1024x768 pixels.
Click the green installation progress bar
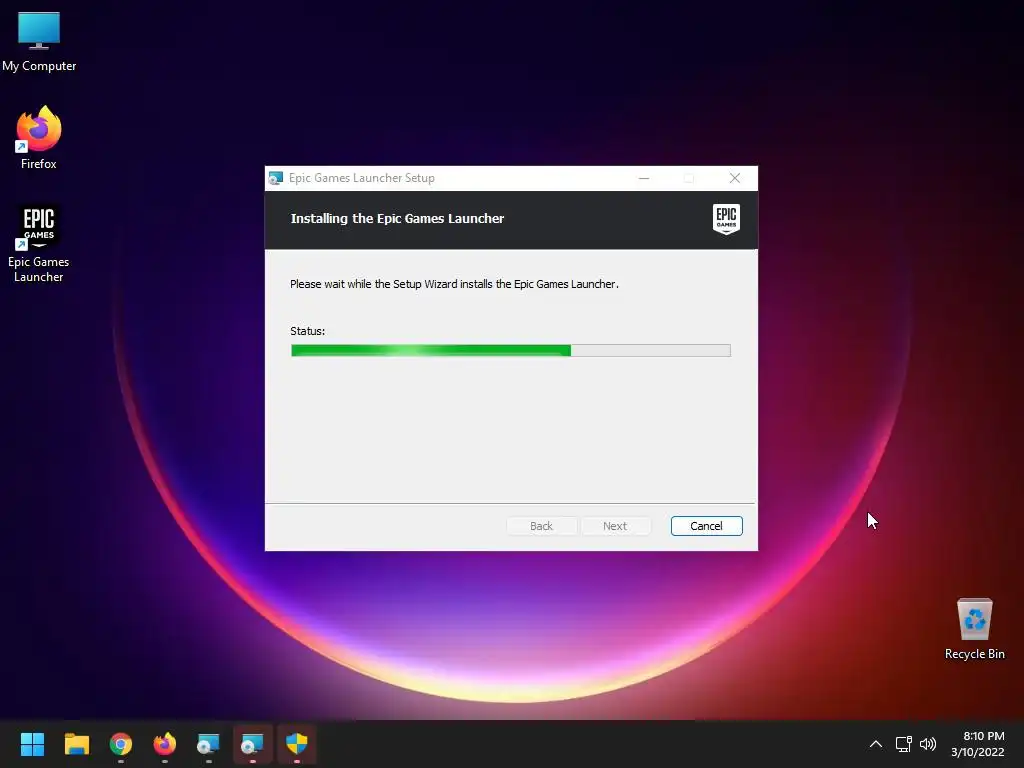[x=511, y=351]
